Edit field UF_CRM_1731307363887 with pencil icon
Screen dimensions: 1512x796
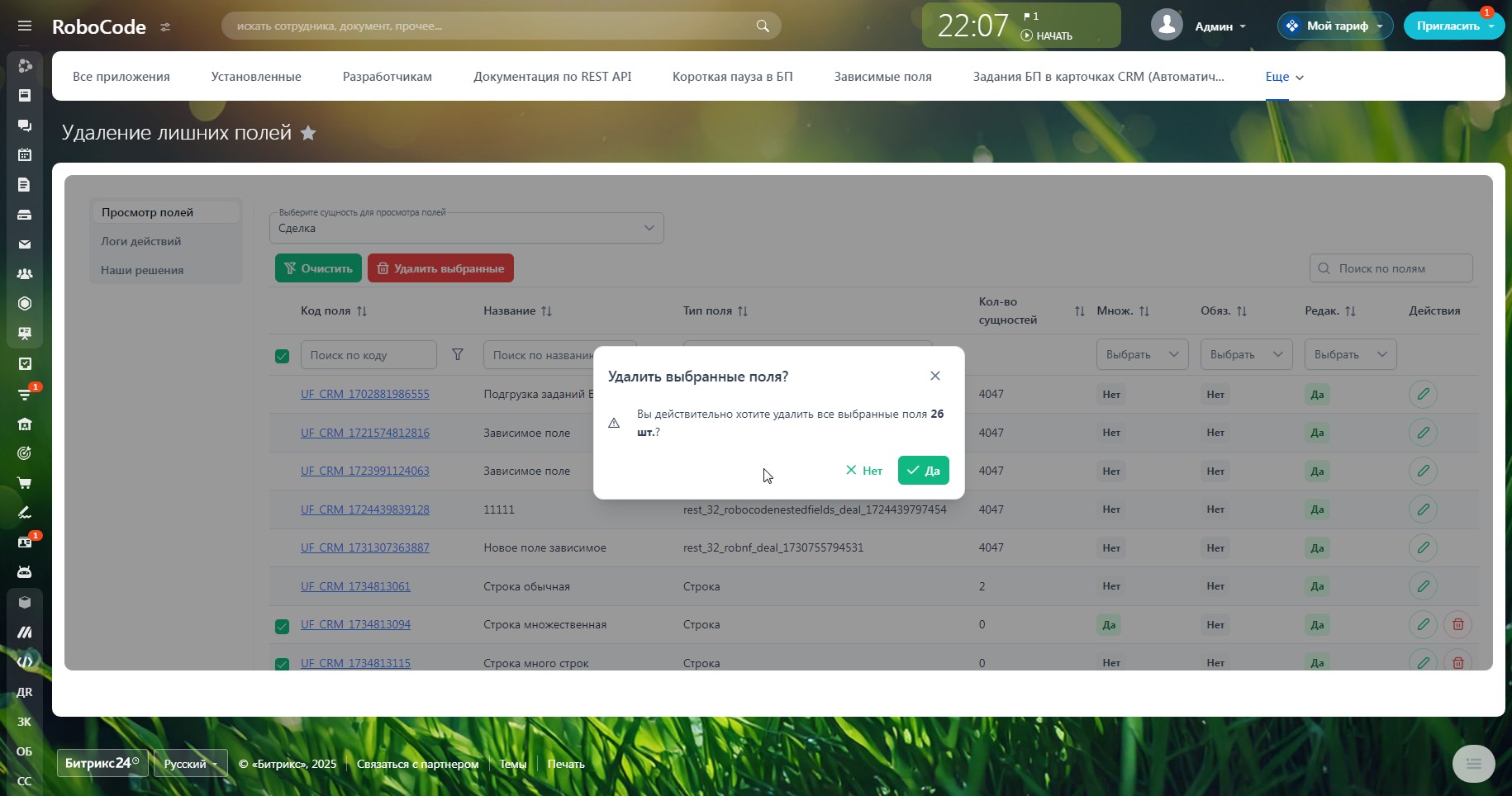[x=1423, y=547]
